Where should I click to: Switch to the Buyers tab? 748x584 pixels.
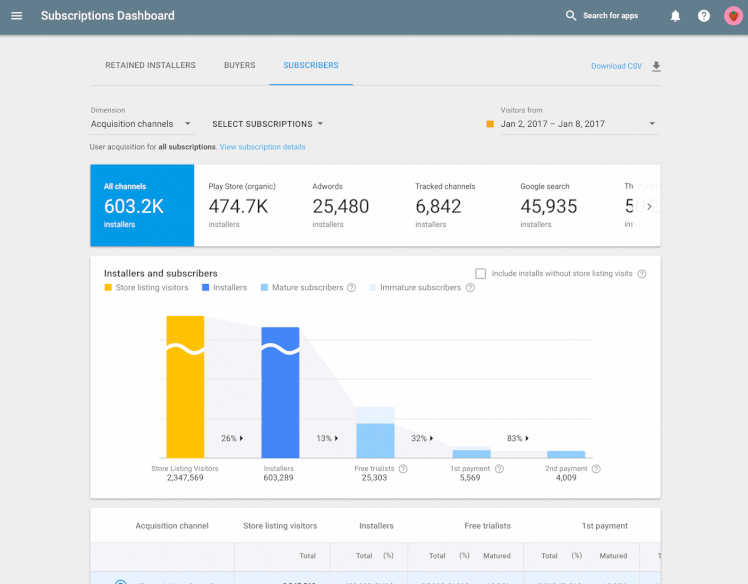(x=239, y=65)
